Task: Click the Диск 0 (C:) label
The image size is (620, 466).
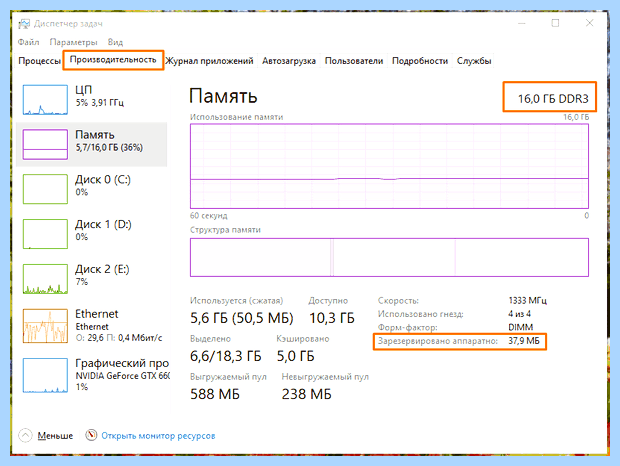Action: coord(103,179)
